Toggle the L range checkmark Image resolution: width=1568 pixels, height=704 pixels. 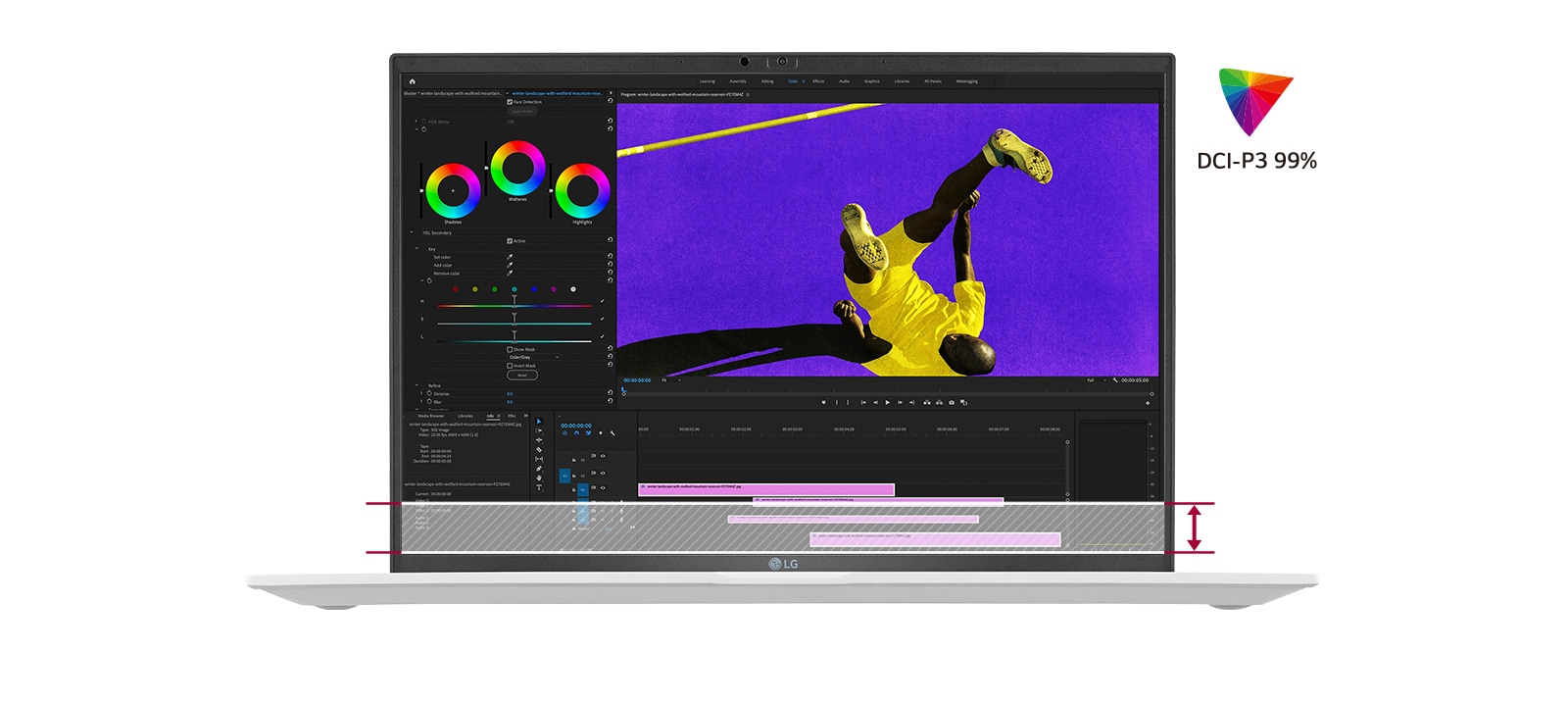[602, 336]
